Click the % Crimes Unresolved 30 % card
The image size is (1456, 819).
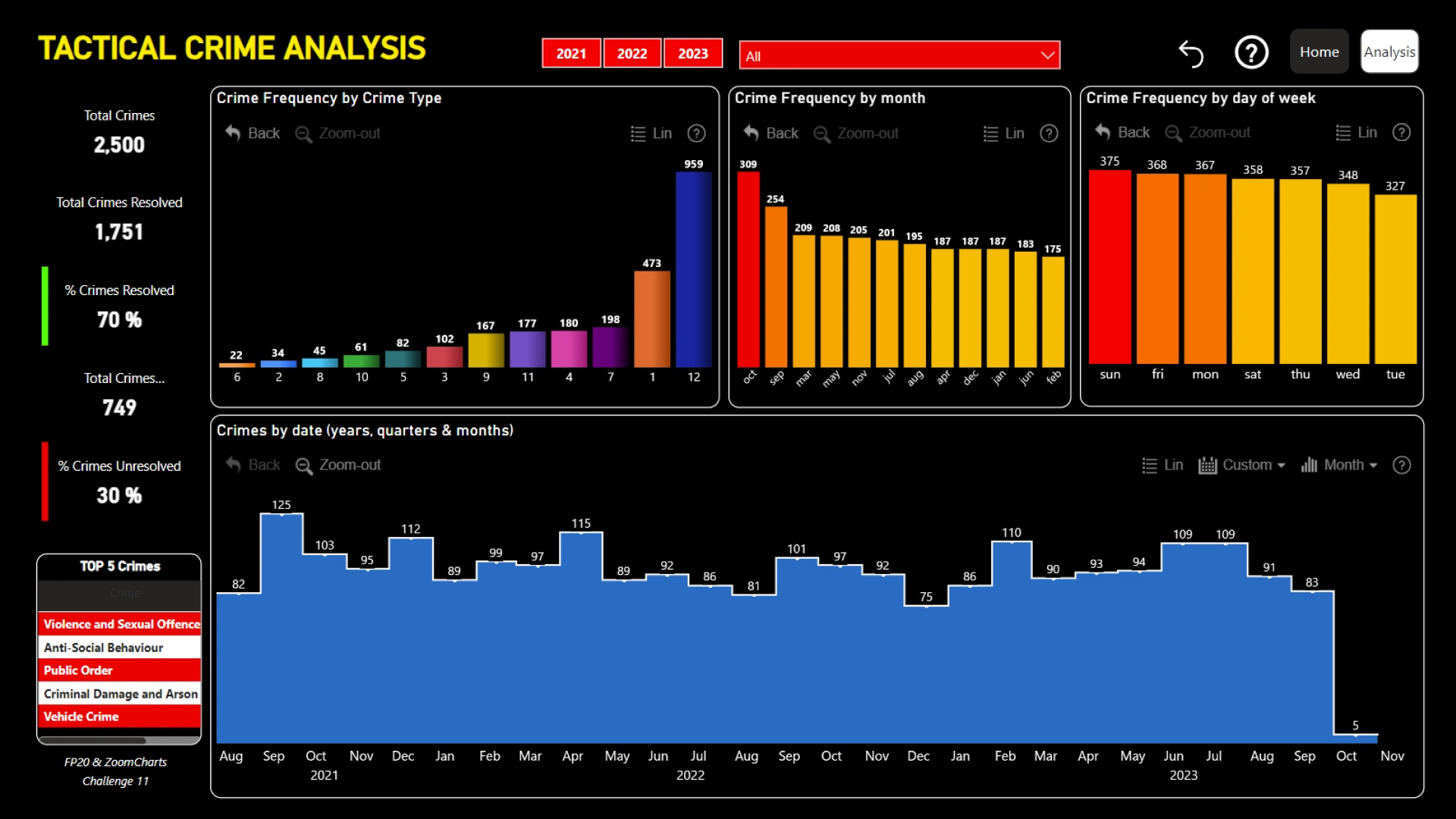click(119, 482)
